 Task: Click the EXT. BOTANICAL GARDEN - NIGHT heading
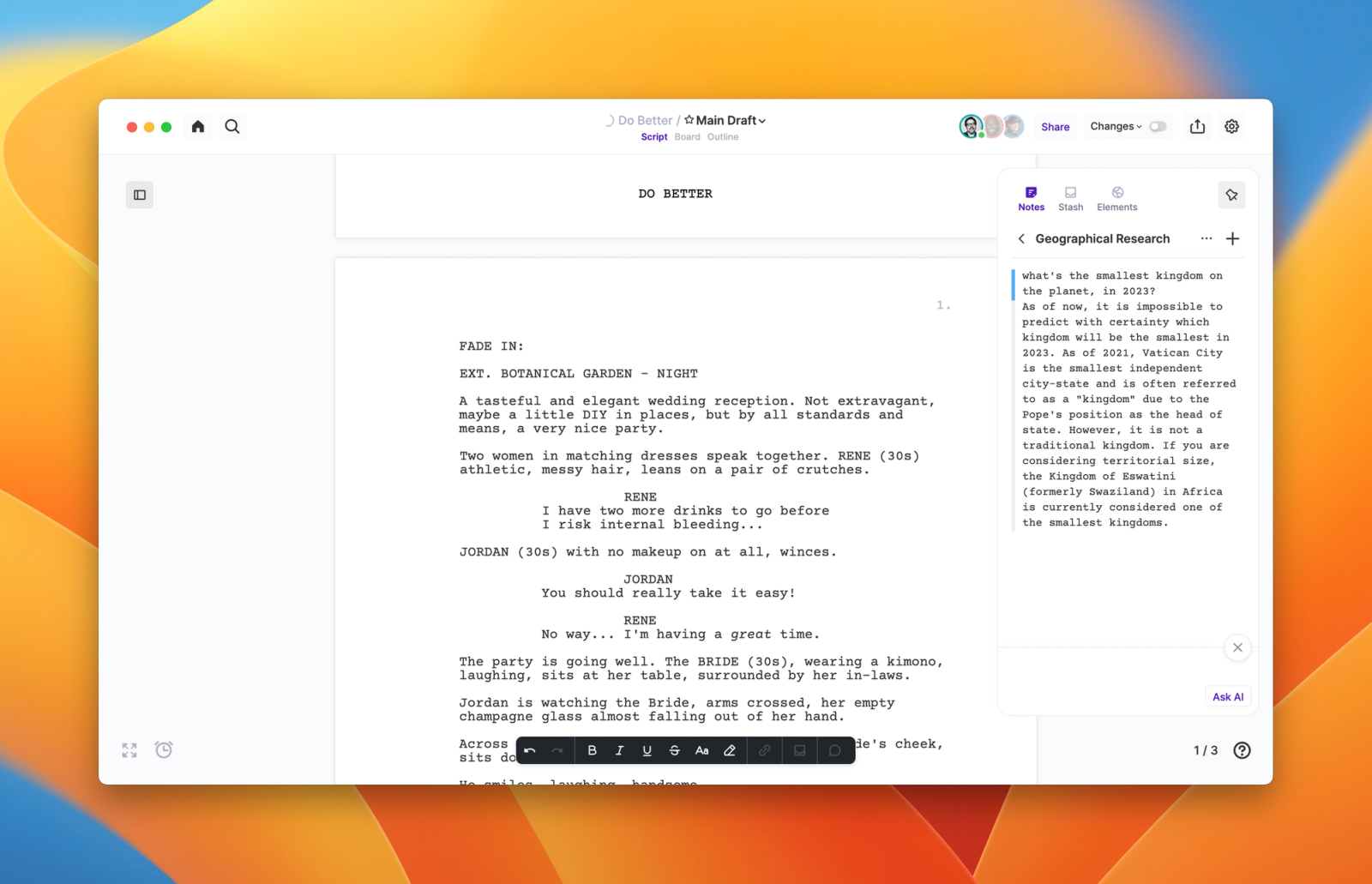coord(579,374)
